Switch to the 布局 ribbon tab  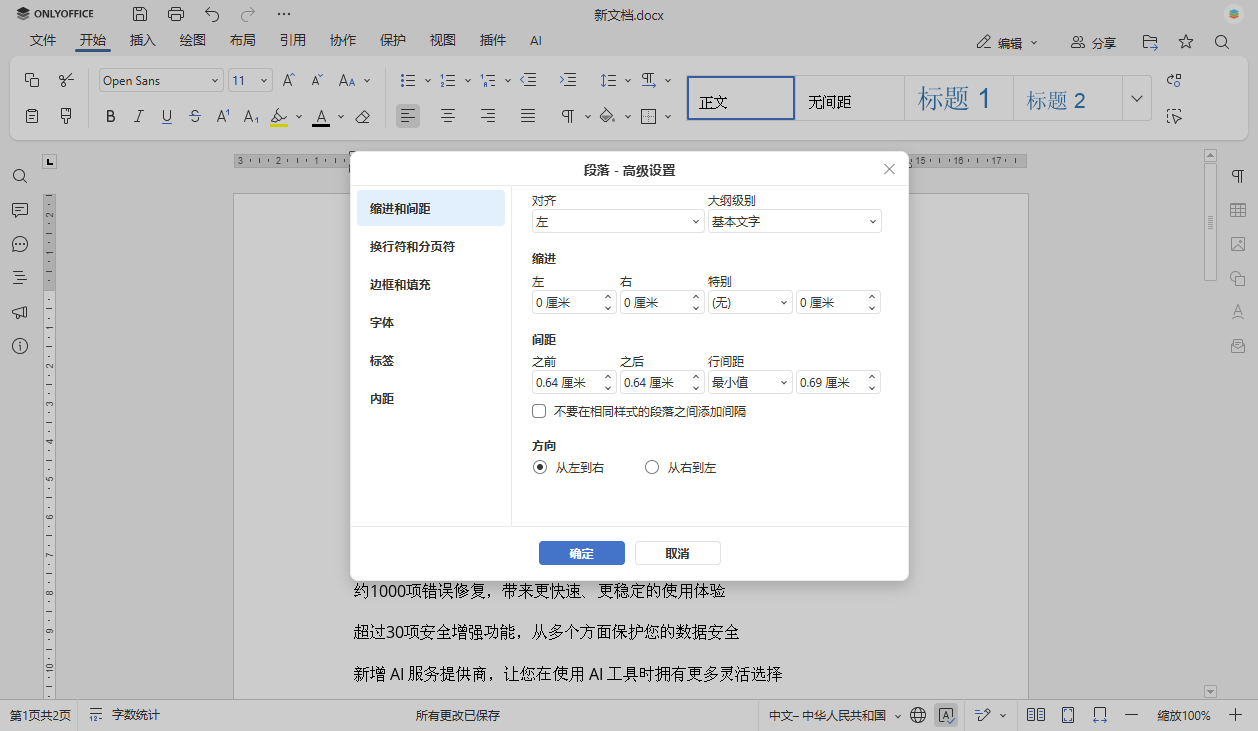[243, 41]
